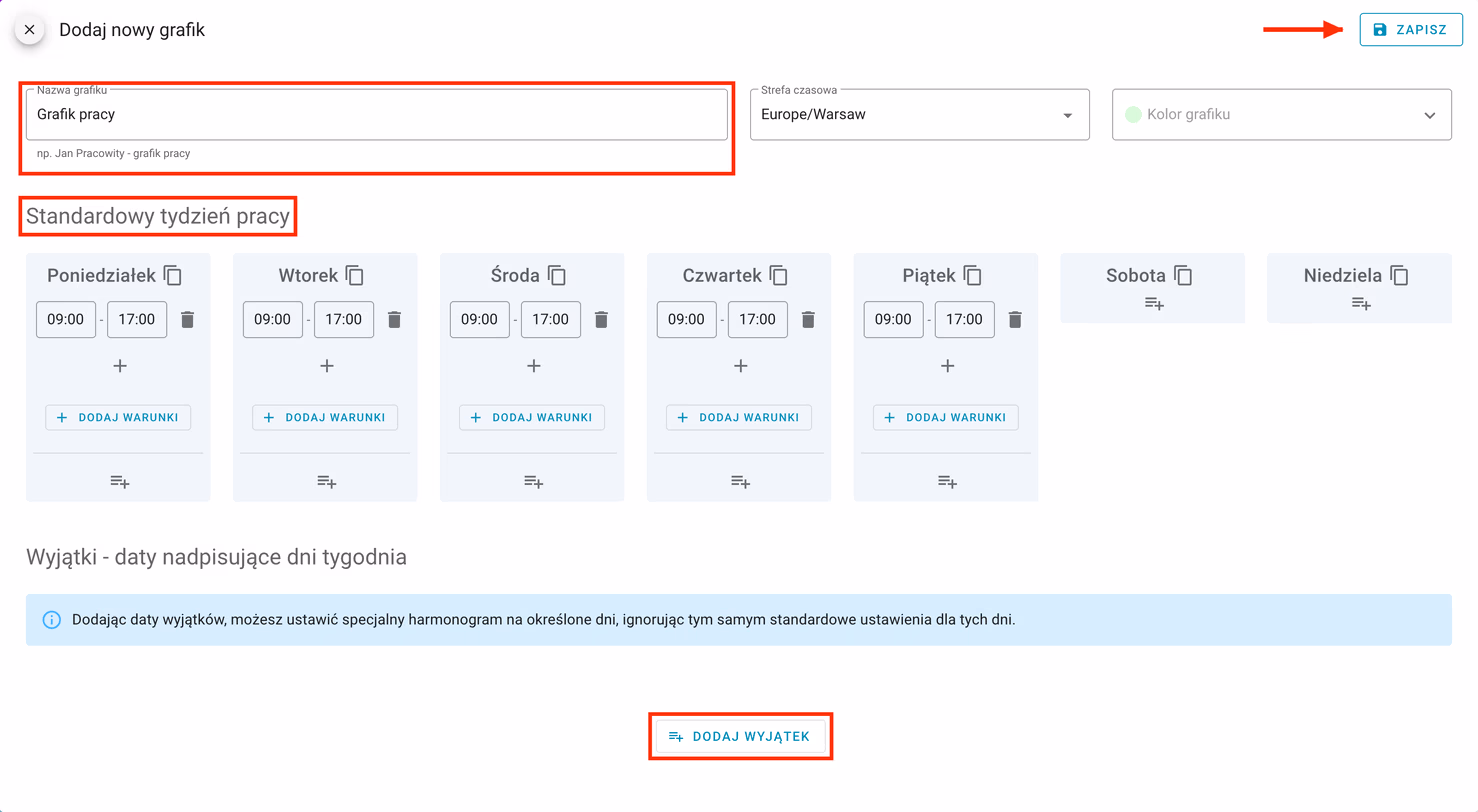Viewport: 1478px width, 812px height.
Task: Click the plus under Czwartek hours
Action: click(741, 366)
